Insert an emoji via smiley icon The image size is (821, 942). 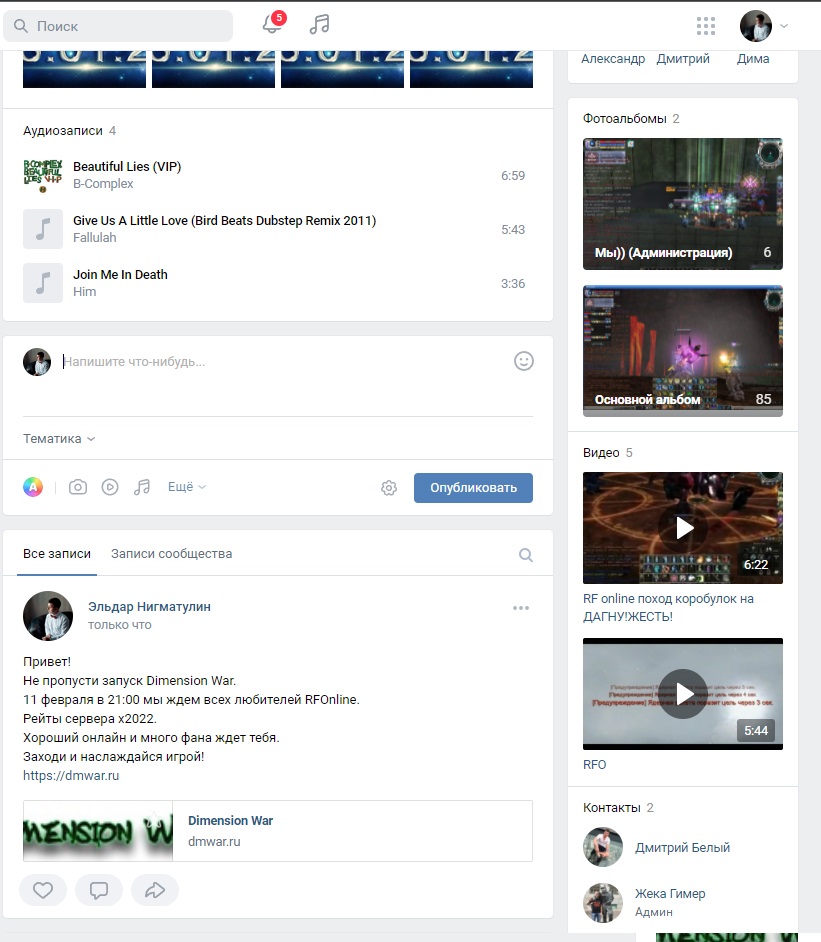tap(524, 361)
